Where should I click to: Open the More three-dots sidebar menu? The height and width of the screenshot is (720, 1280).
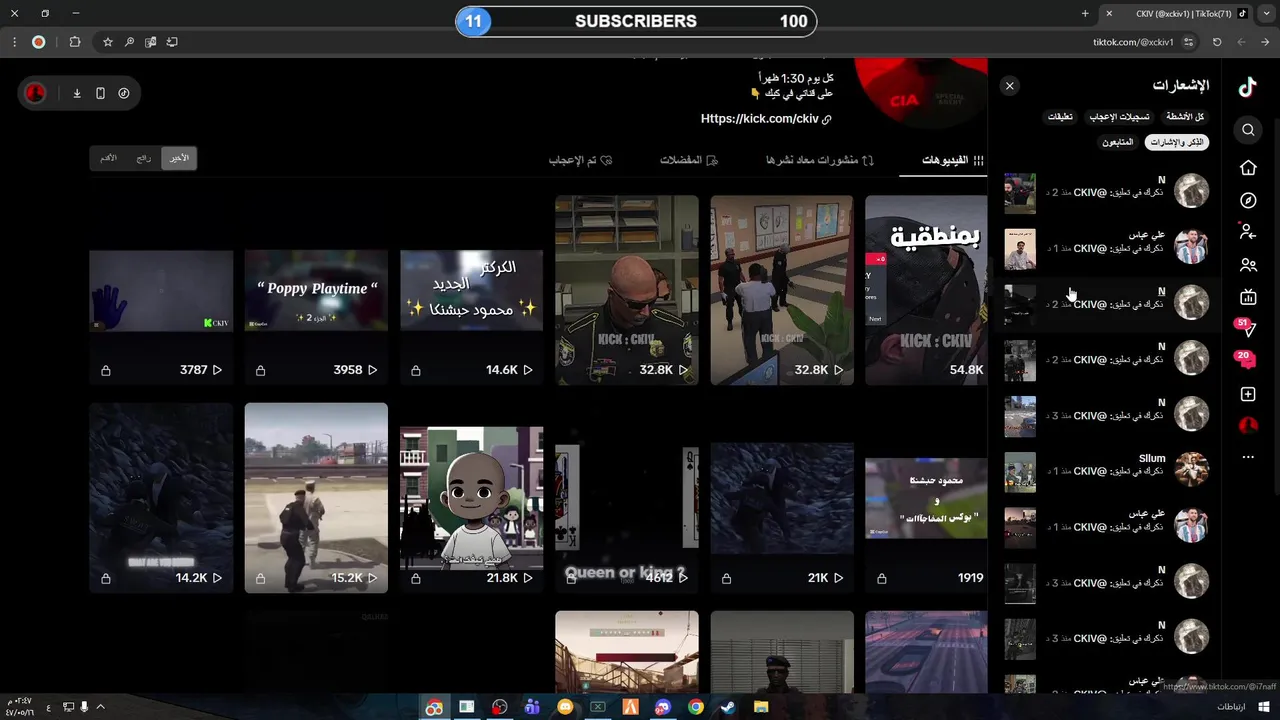tap(1248, 457)
